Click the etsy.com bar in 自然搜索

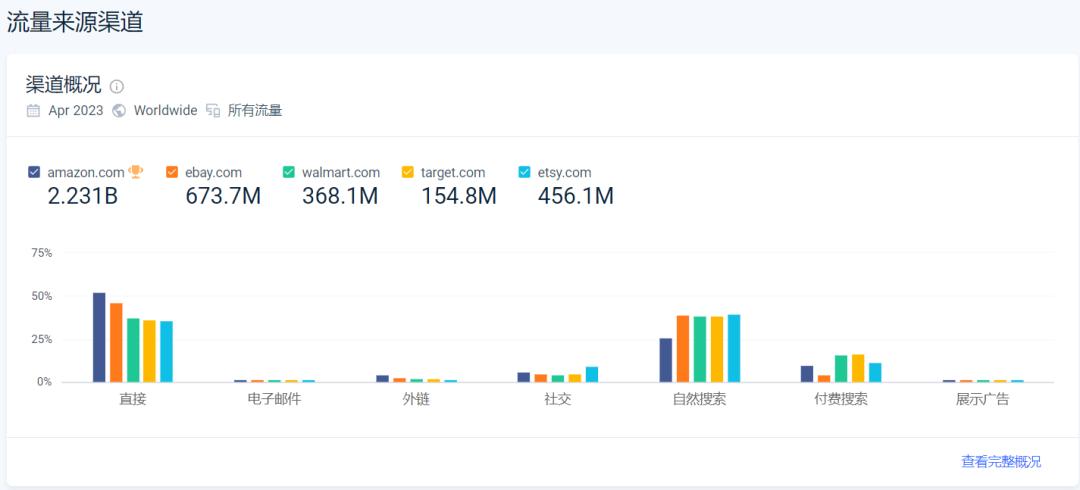pyautogui.click(x=734, y=348)
